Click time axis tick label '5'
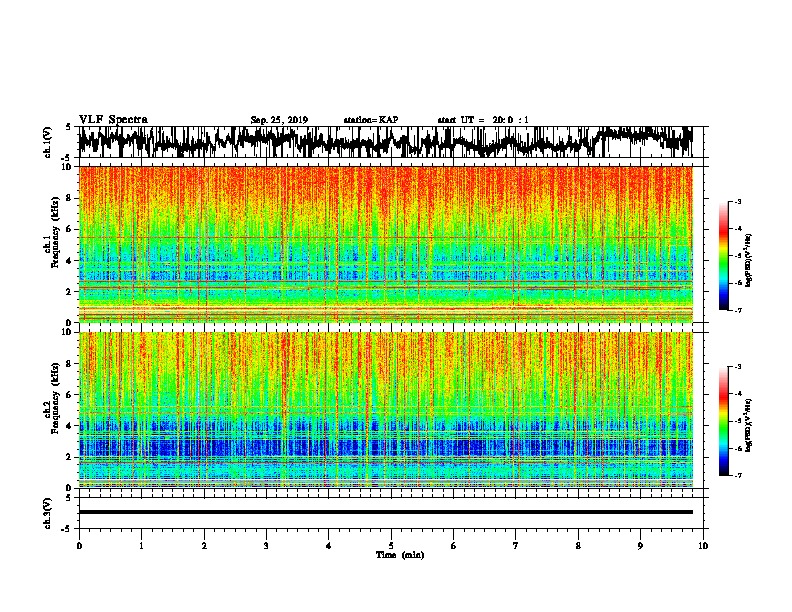The height and width of the screenshot is (612, 792). tap(391, 546)
